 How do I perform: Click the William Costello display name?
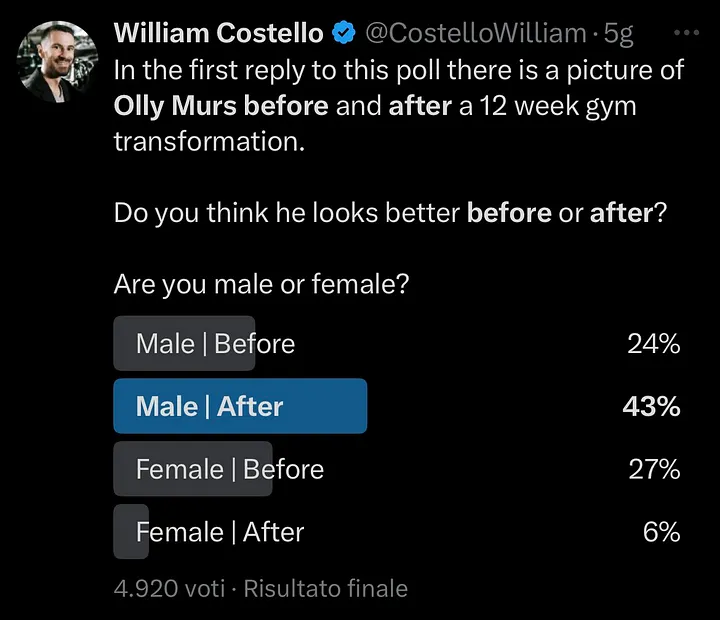pyautogui.click(x=219, y=33)
